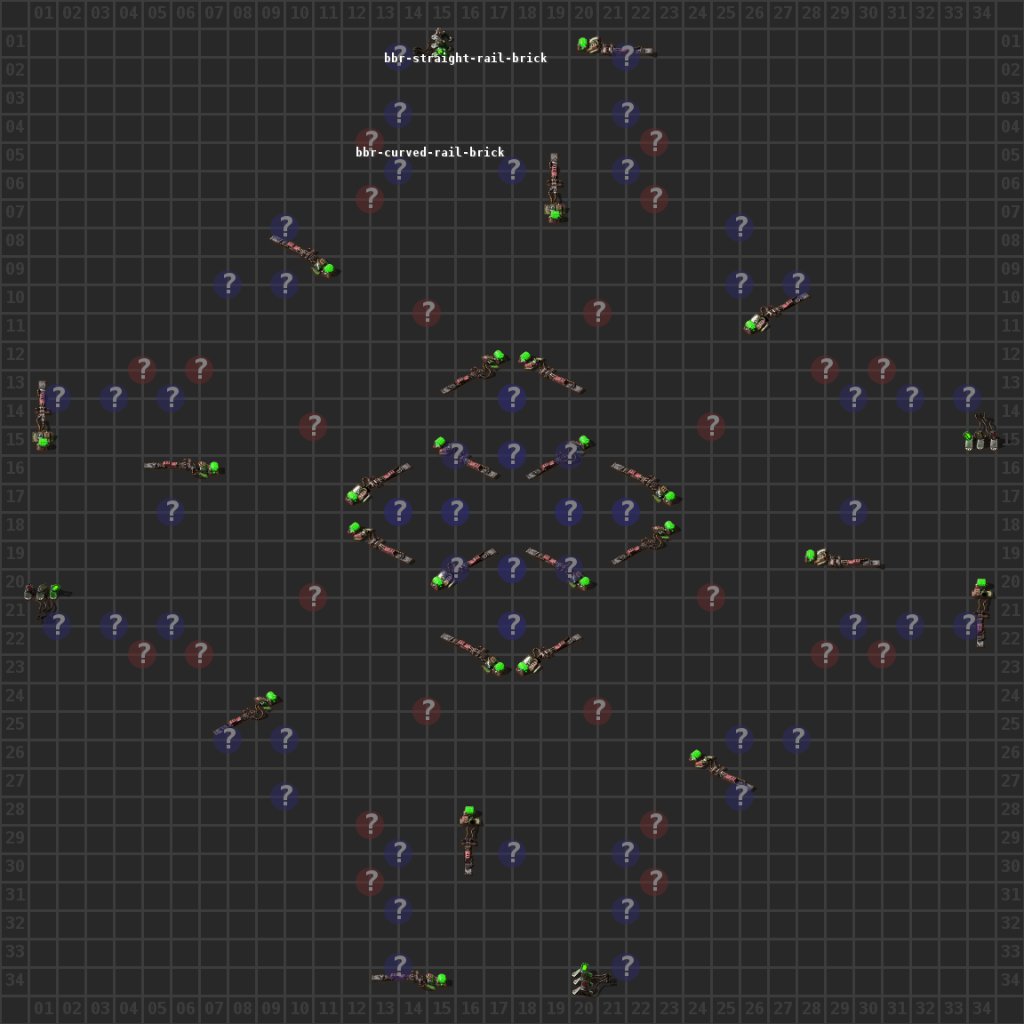Select diagonal rail at columns 15-17, rows 12-13
Screen dimensions: 1024x1024
tap(474, 371)
